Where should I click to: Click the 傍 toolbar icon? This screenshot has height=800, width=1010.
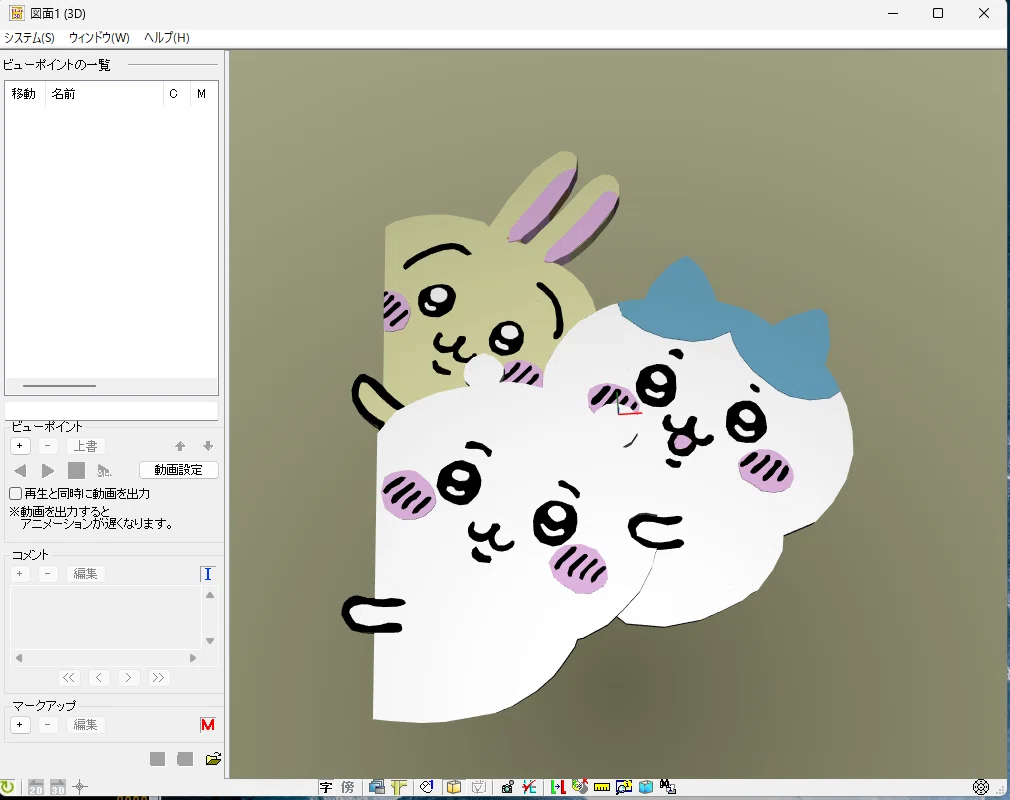348,787
